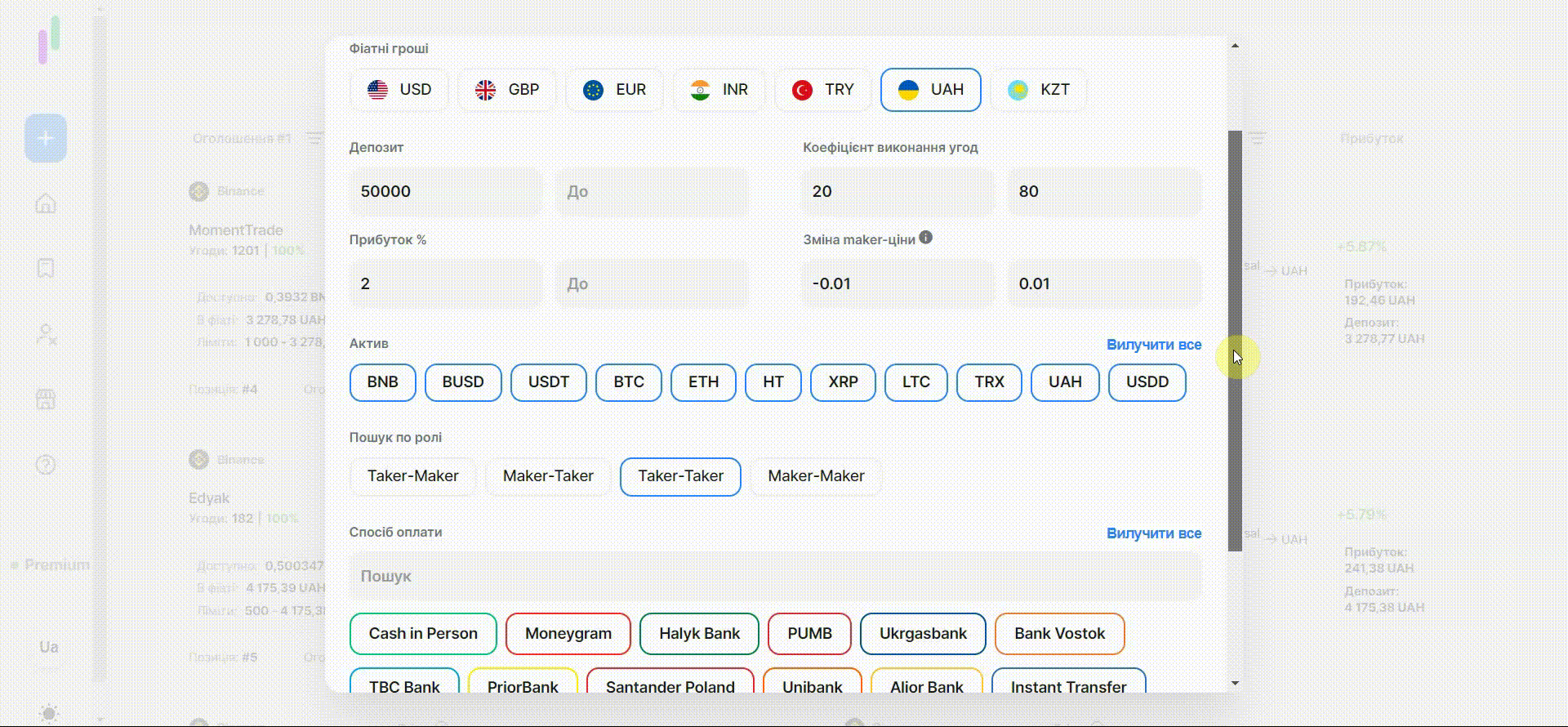
Task: Select the USD fiat currency chip
Action: pyautogui.click(x=399, y=90)
